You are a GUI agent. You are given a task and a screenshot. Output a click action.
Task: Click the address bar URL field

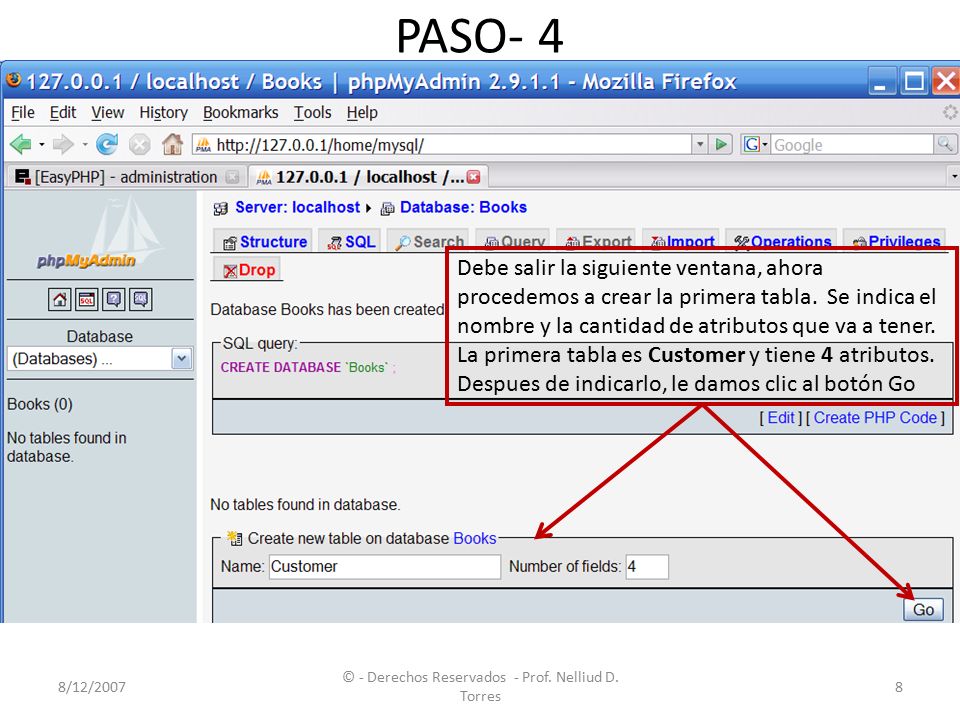442,144
